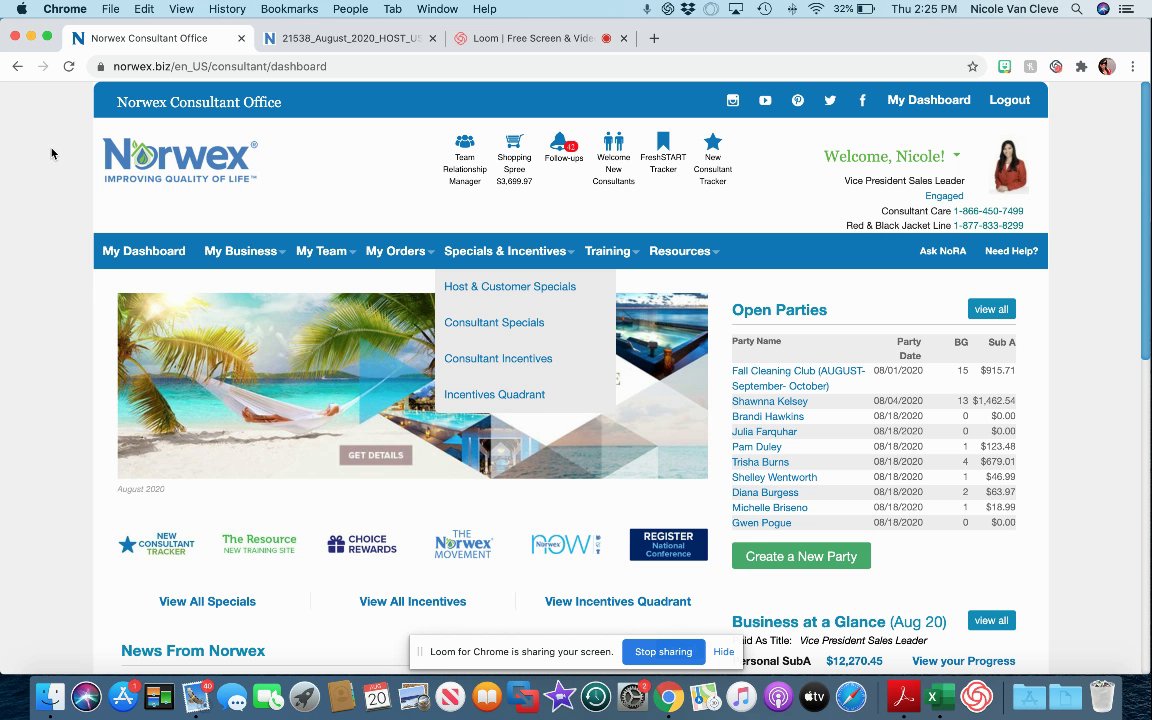The height and width of the screenshot is (720, 1152).
Task: Select Consultant Specials menu item
Action: 494,323
